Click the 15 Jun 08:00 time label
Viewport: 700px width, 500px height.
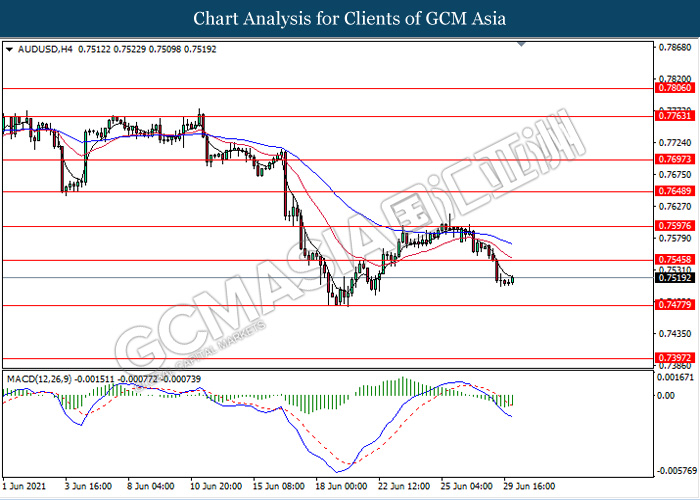coord(279,486)
